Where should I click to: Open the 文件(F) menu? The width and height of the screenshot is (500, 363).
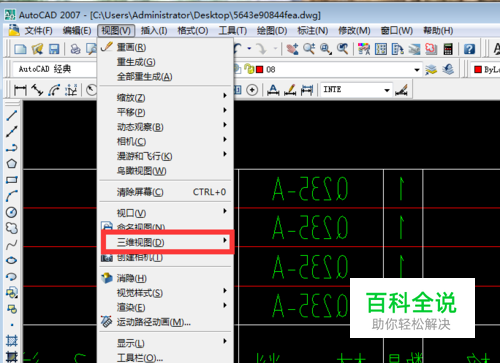coord(38,31)
